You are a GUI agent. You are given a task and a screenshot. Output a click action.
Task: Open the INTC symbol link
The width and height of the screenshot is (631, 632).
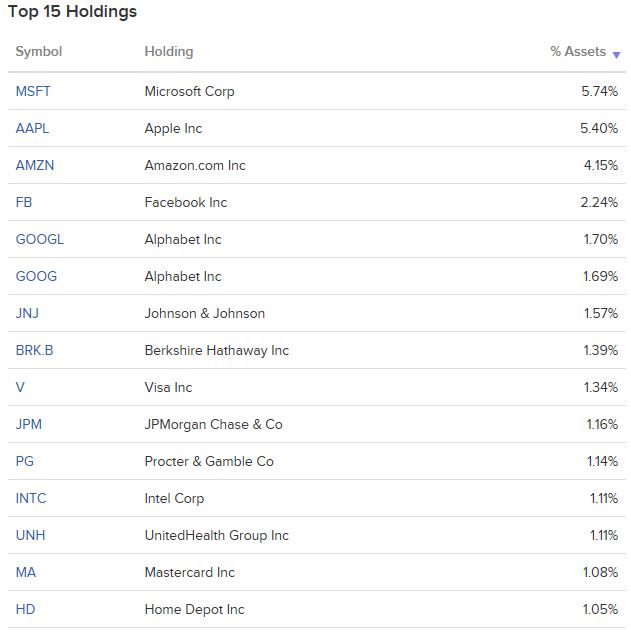(x=31, y=499)
